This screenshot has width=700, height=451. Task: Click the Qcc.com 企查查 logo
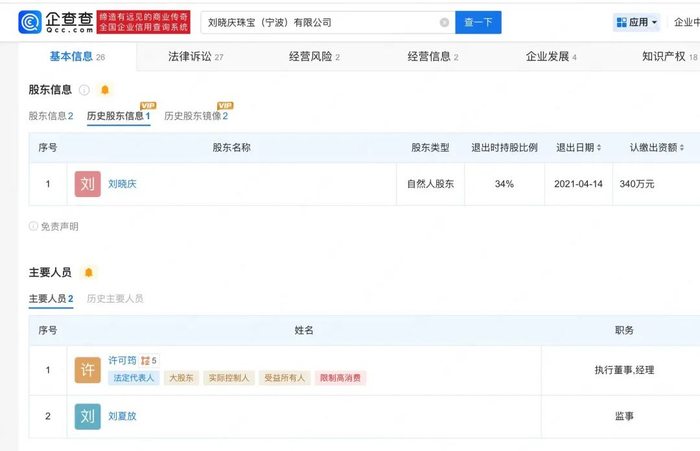(x=55, y=21)
